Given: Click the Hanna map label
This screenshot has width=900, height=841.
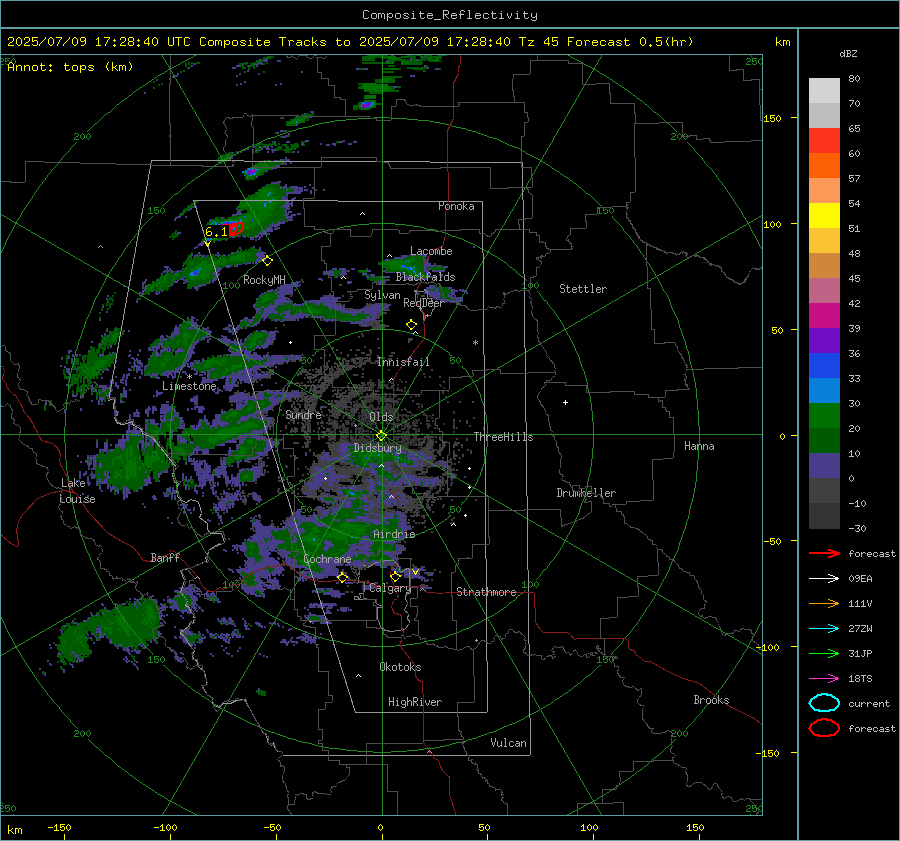Looking at the screenshot, I should tap(699, 446).
